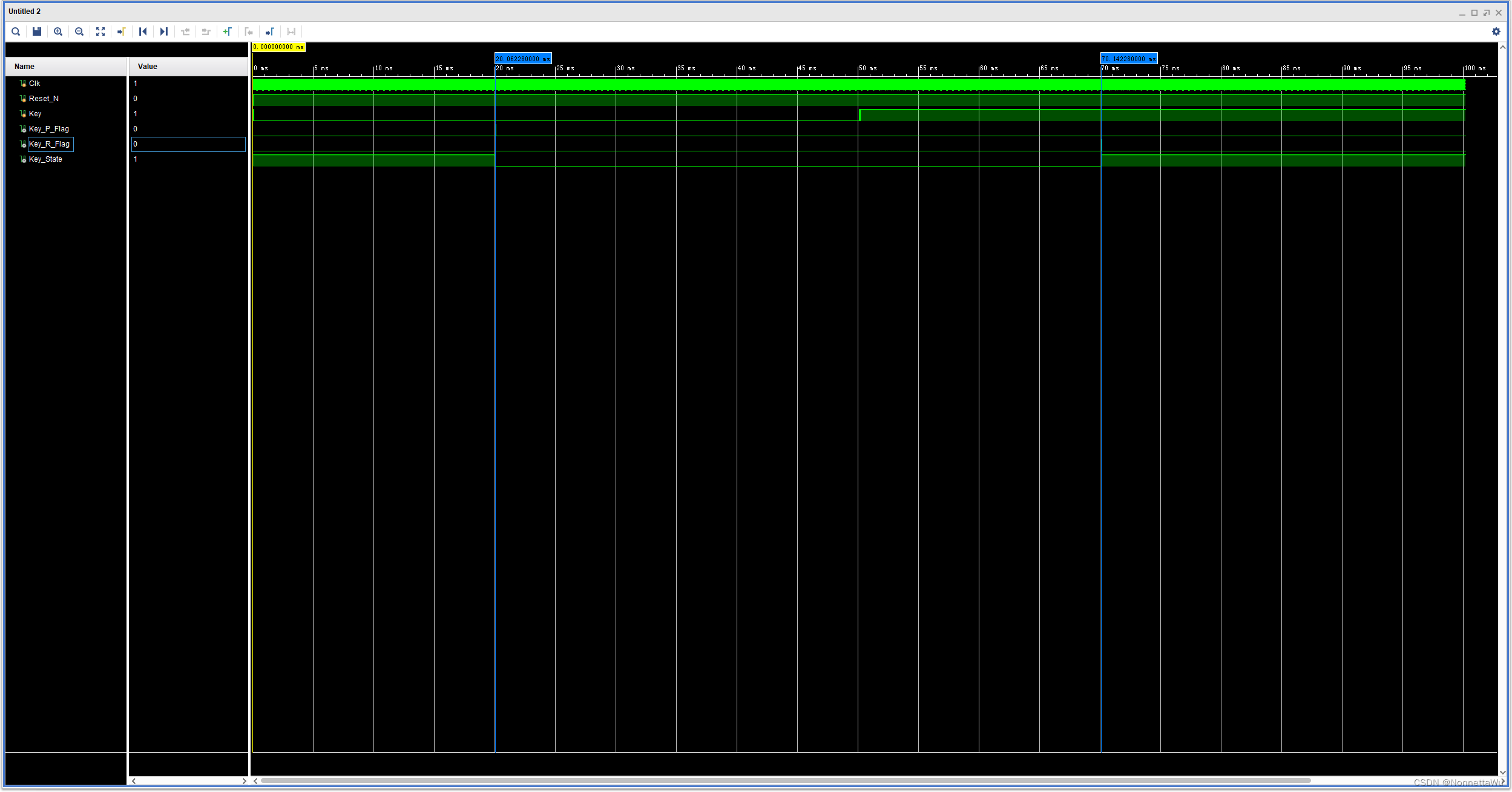The image size is (1512, 792).
Task: Click the Zoom In icon
Action: [58, 31]
